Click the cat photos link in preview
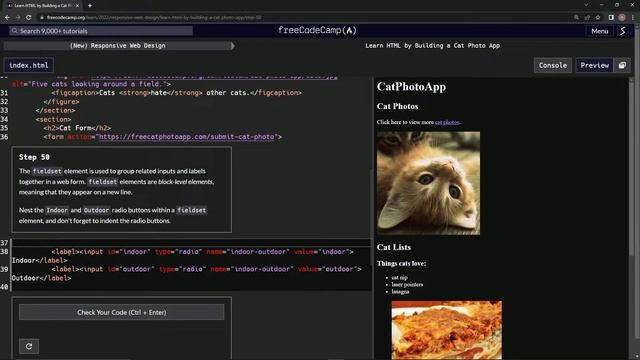The image size is (640, 360). pyautogui.click(x=447, y=122)
